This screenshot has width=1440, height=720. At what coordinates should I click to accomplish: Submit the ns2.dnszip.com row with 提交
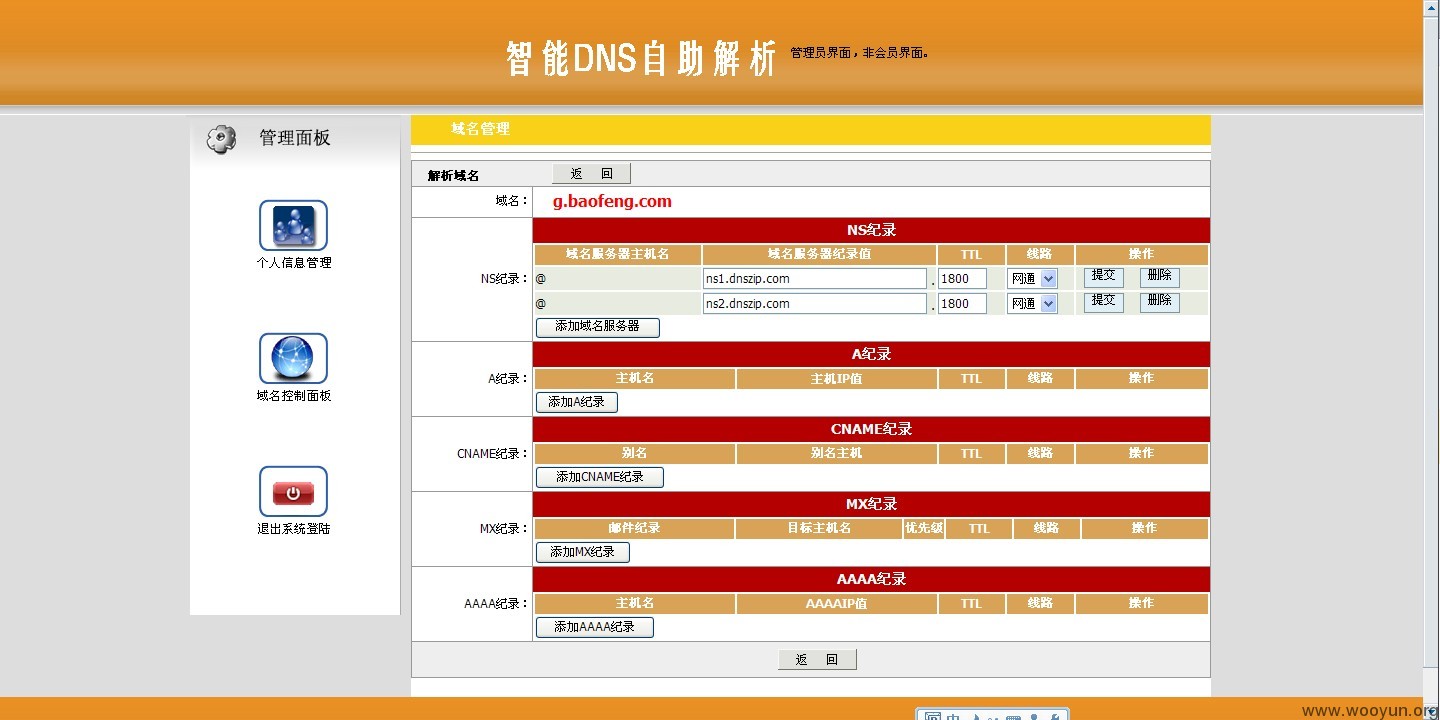tap(1104, 302)
